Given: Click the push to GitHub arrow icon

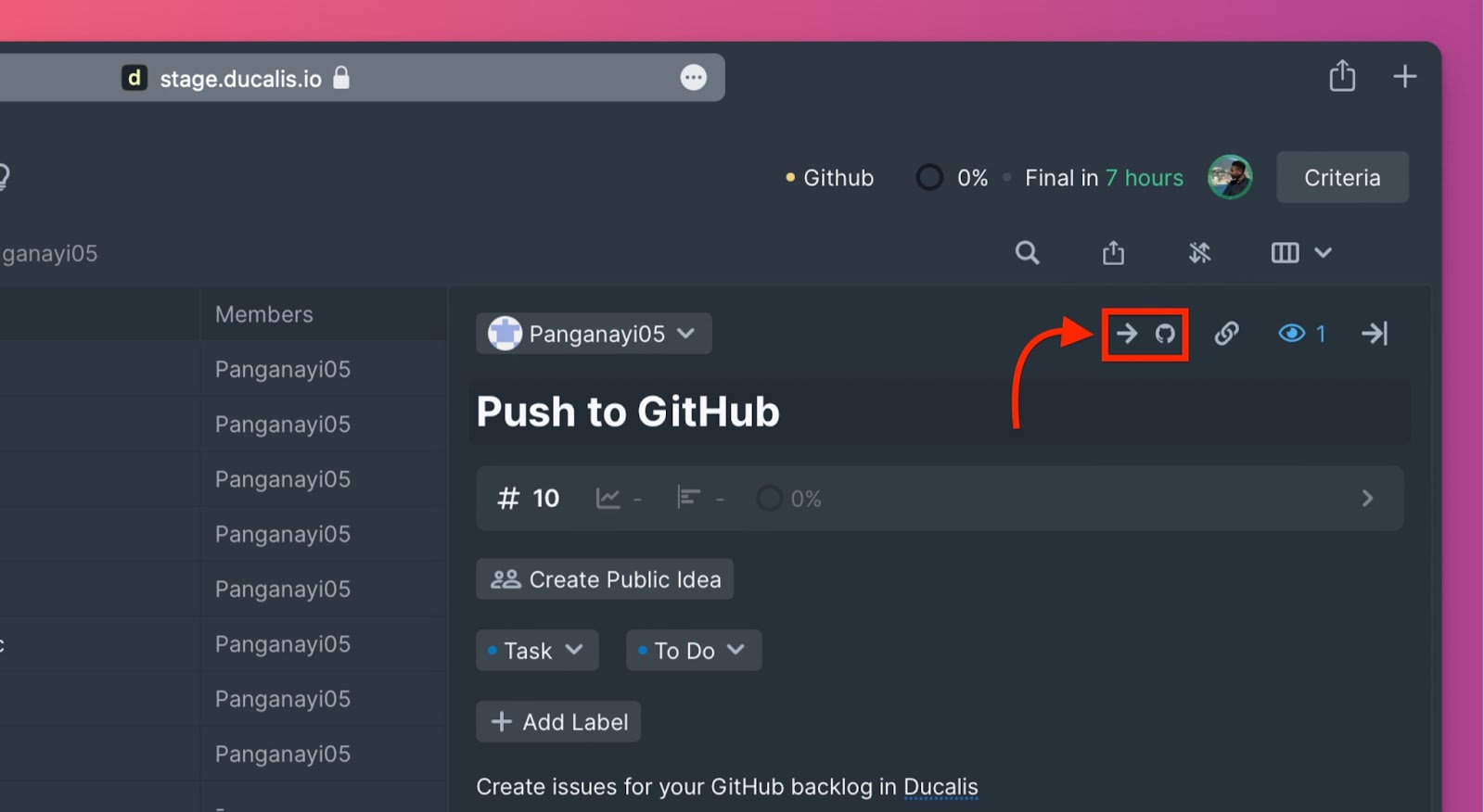Looking at the screenshot, I should point(1145,334).
